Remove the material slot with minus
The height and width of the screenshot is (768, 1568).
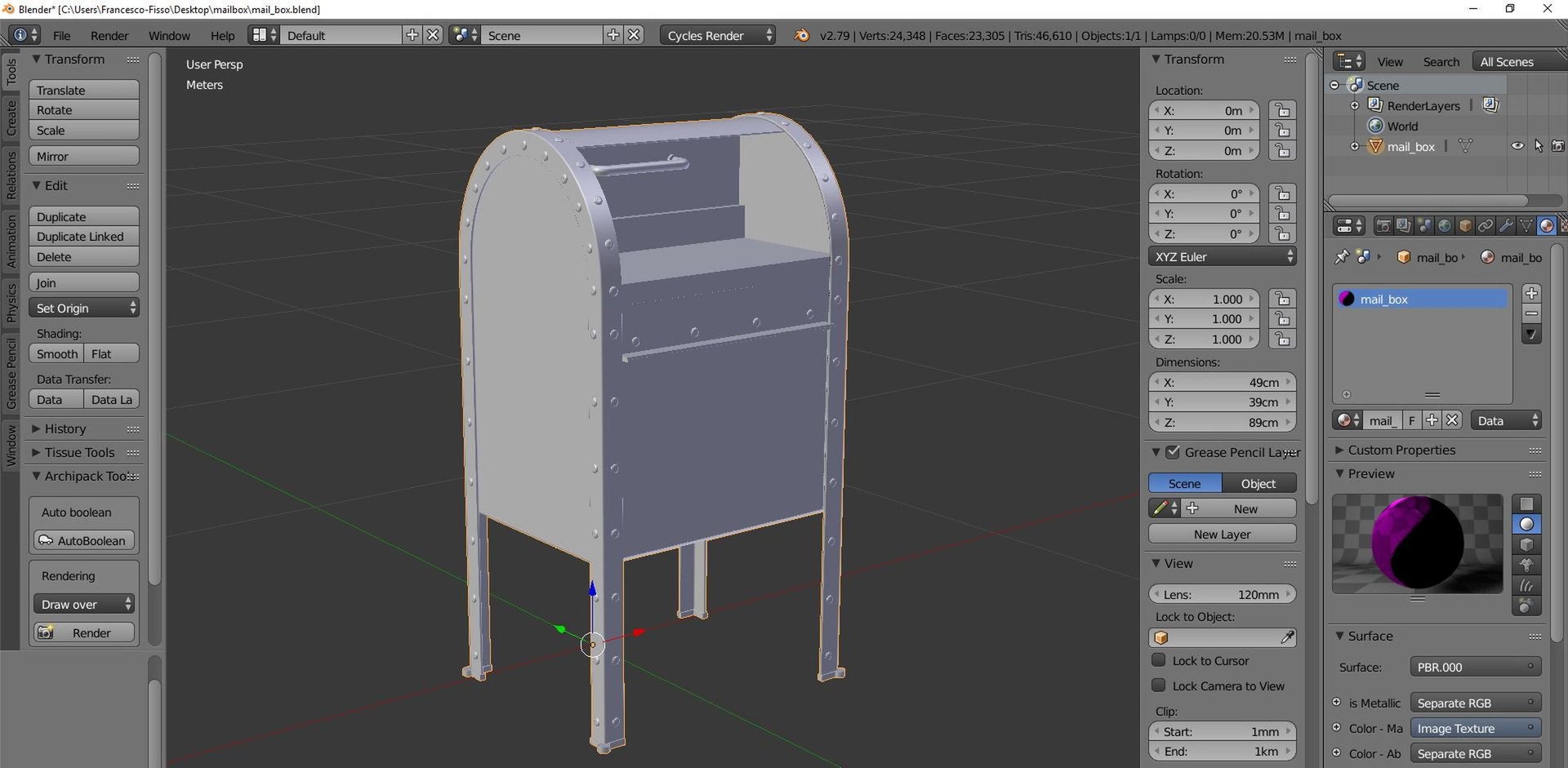pos(1531,313)
